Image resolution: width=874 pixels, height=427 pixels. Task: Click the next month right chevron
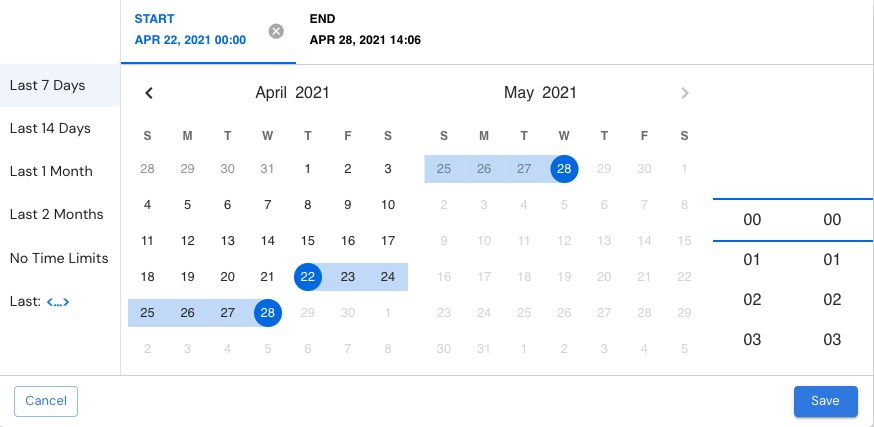tap(685, 93)
